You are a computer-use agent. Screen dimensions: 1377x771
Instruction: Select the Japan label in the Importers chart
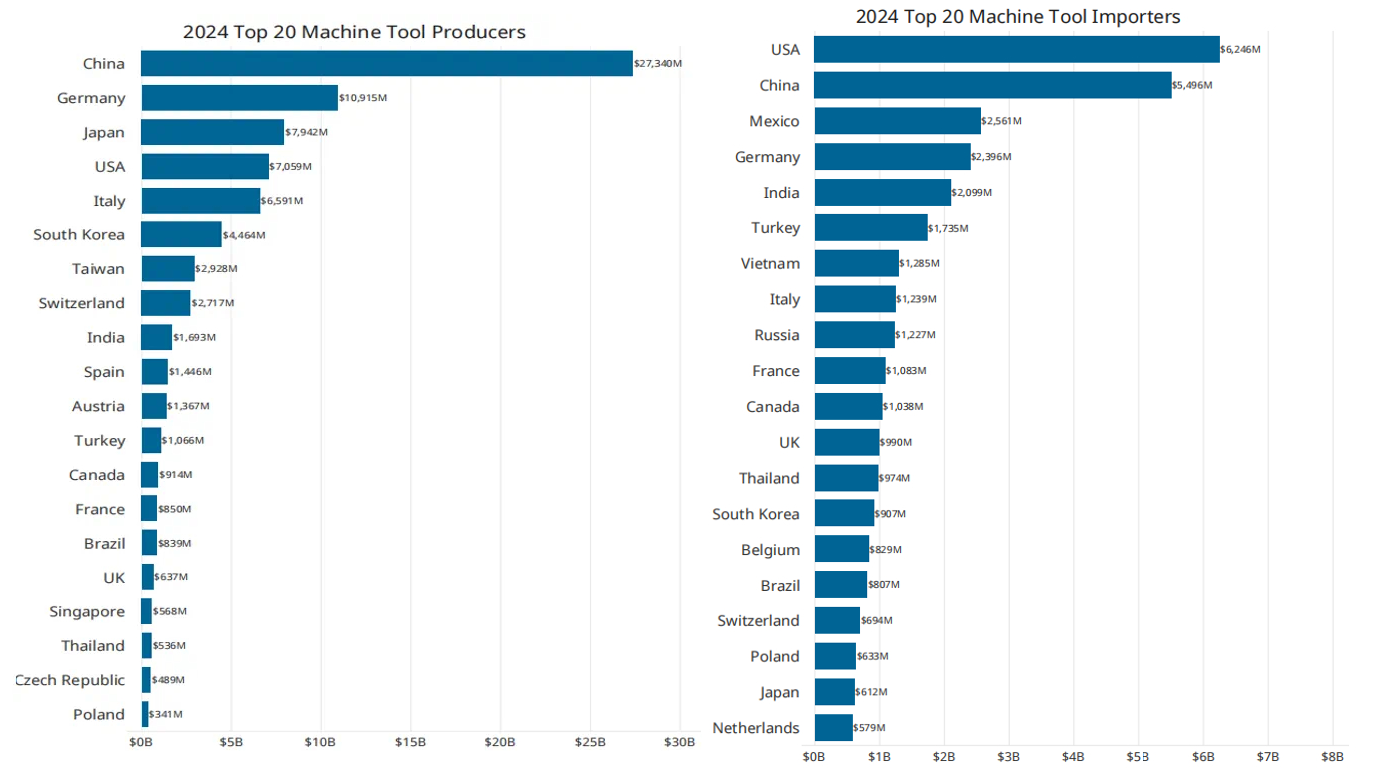tap(780, 693)
